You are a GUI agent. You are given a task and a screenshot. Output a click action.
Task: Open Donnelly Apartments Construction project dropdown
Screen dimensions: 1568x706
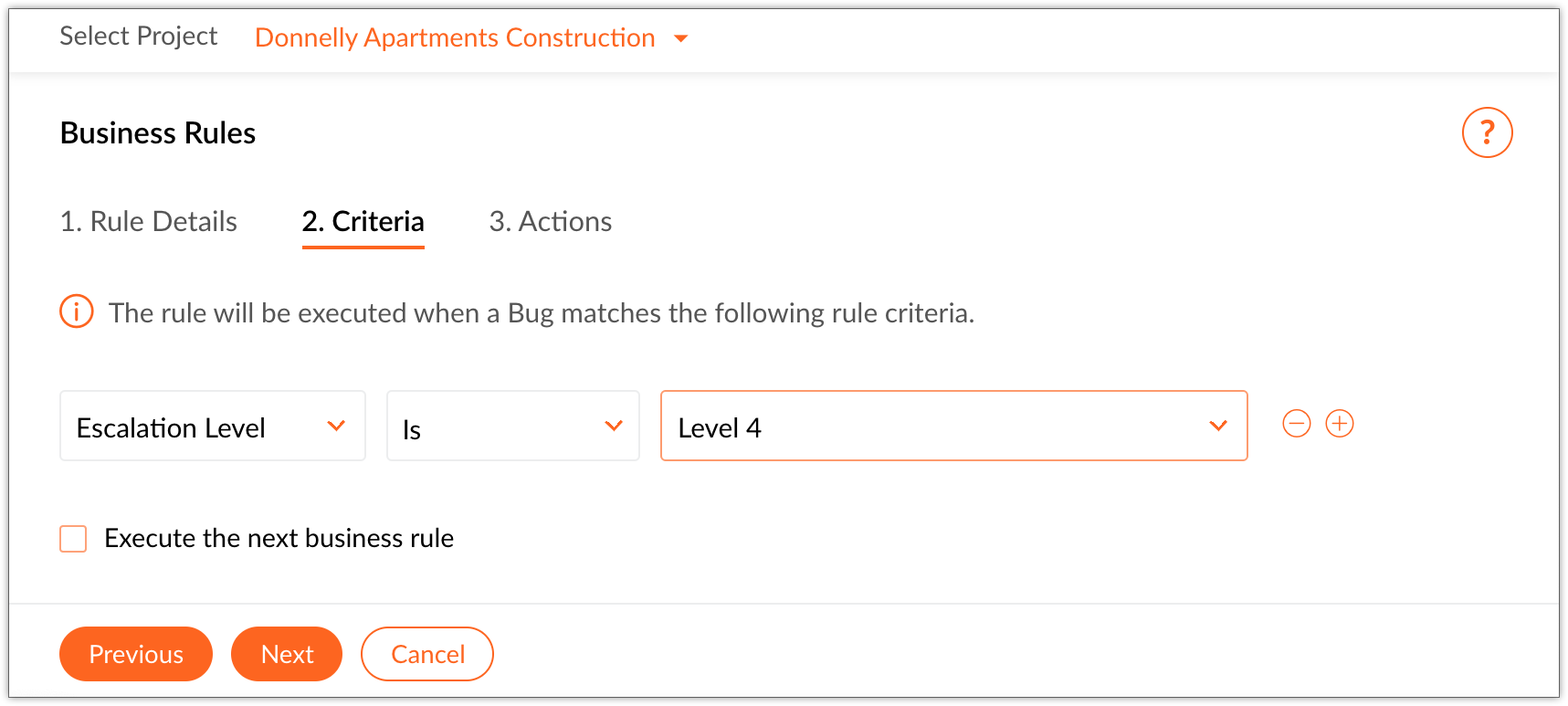click(x=455, y=38)
